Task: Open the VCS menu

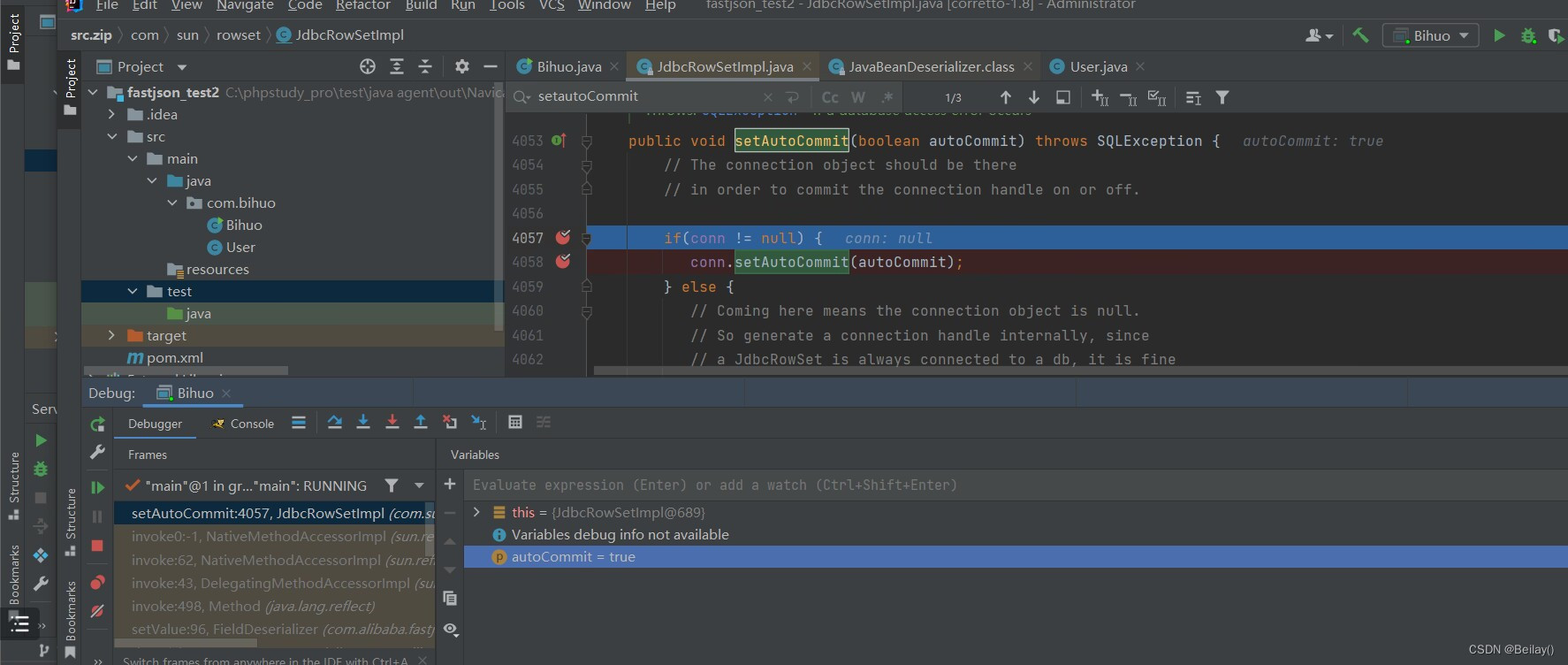Action: point(552,5)
